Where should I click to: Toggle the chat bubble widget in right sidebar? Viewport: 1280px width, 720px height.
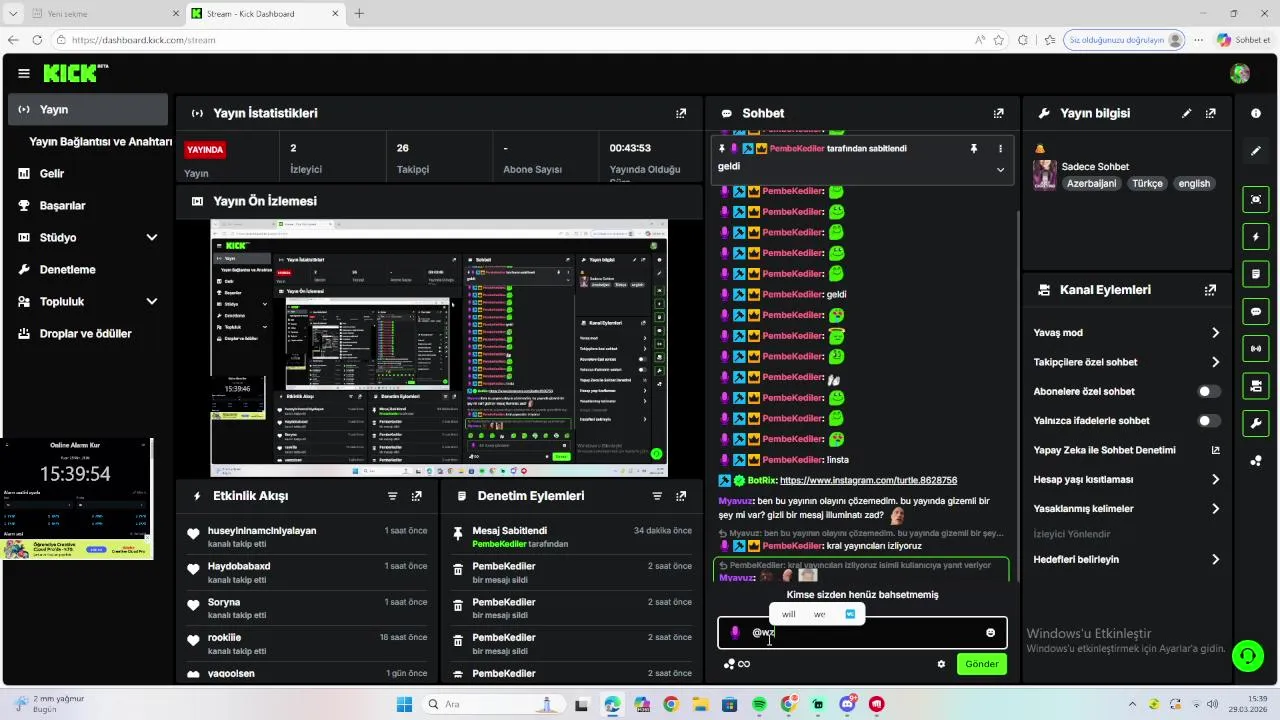pos(1256,312)
